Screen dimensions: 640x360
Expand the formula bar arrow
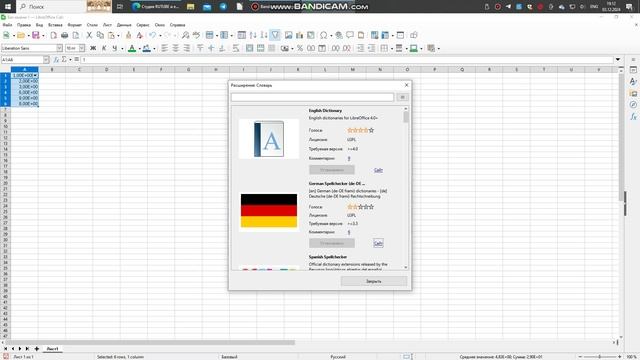[618, 60]
